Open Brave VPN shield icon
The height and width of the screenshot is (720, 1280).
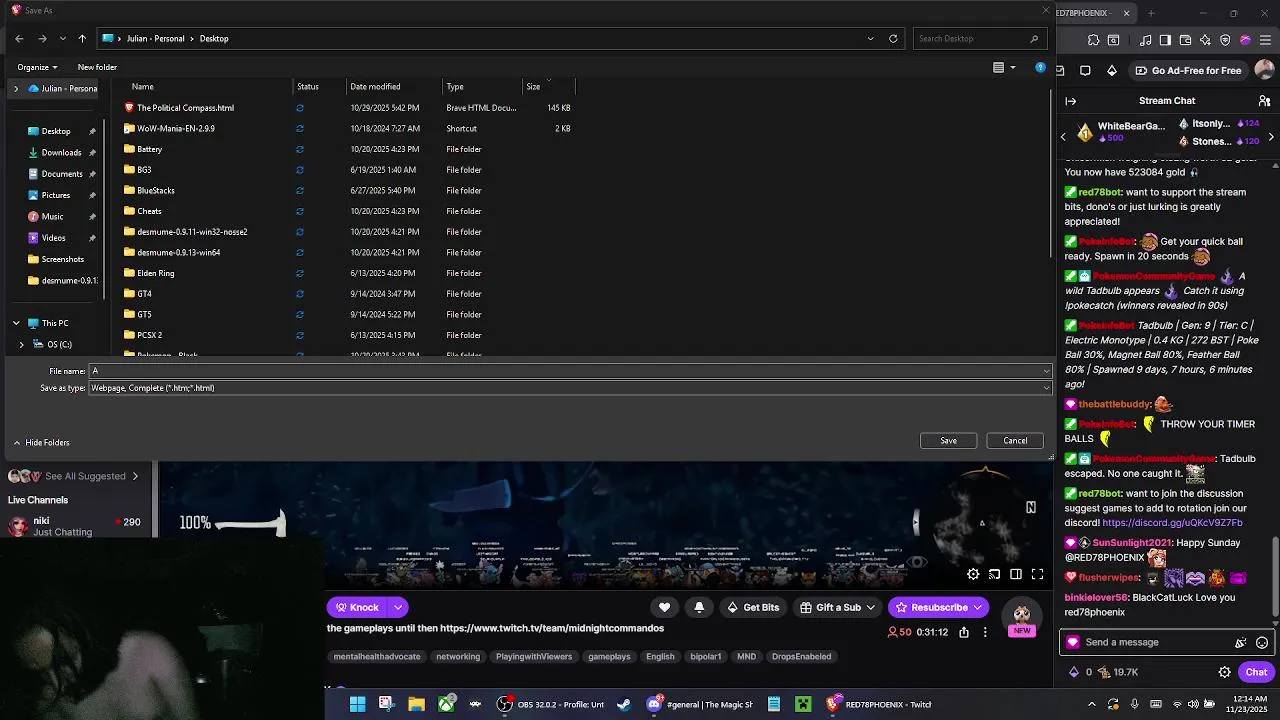pyautogui.click(x=1225, y=40)
